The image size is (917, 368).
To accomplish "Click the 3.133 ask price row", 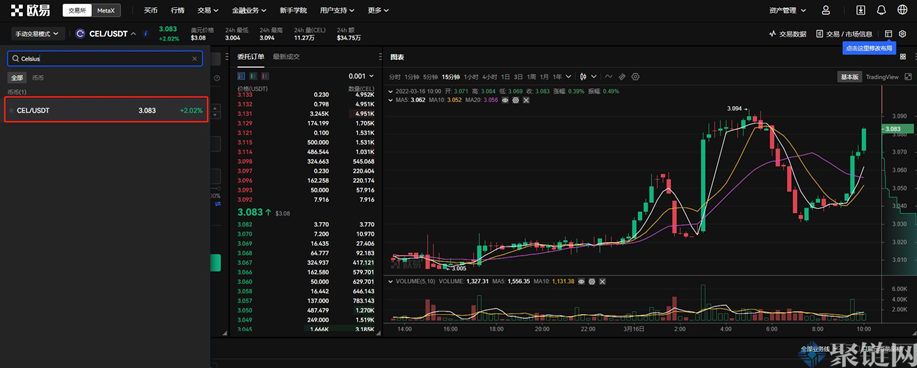I will pos(305,94).
